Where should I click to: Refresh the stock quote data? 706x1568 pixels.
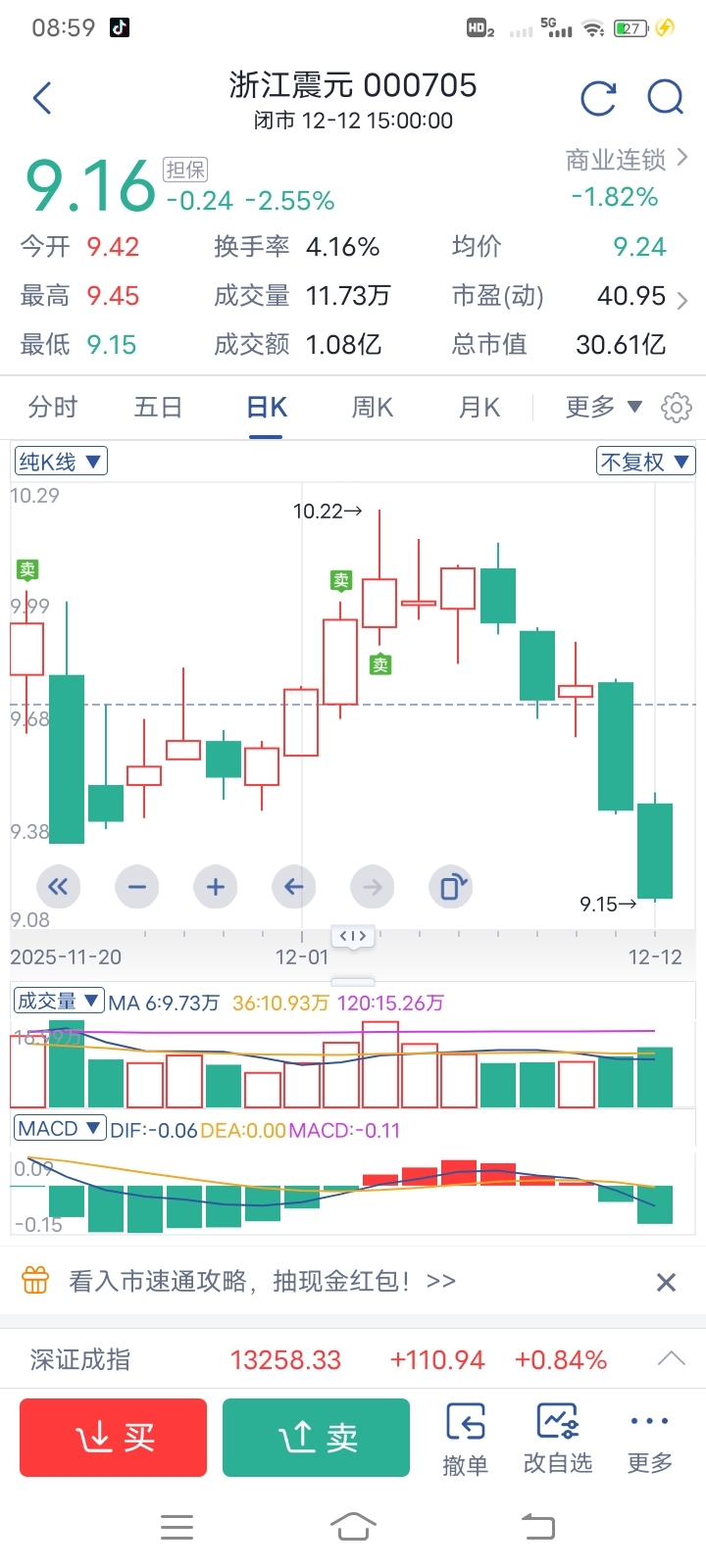pos(598,98)
